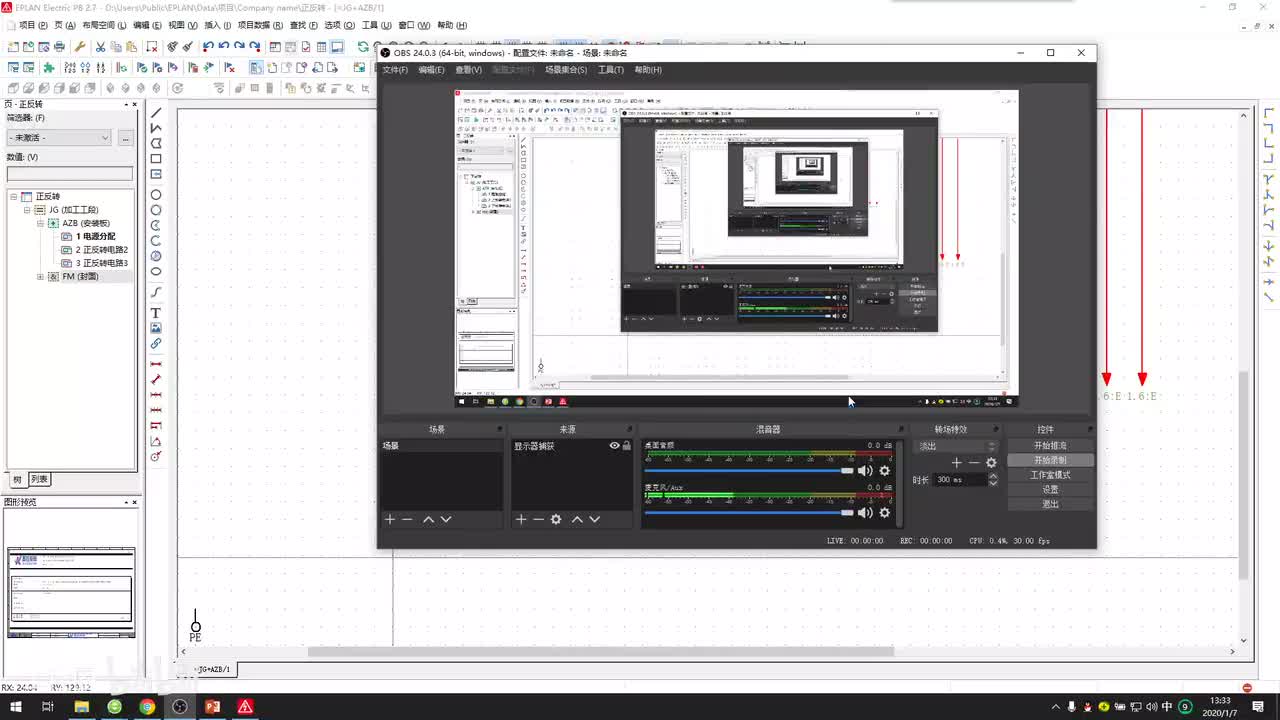Click the Cut scissors icon
This screenshot has height=720, width=1280.
pos(100,47)
